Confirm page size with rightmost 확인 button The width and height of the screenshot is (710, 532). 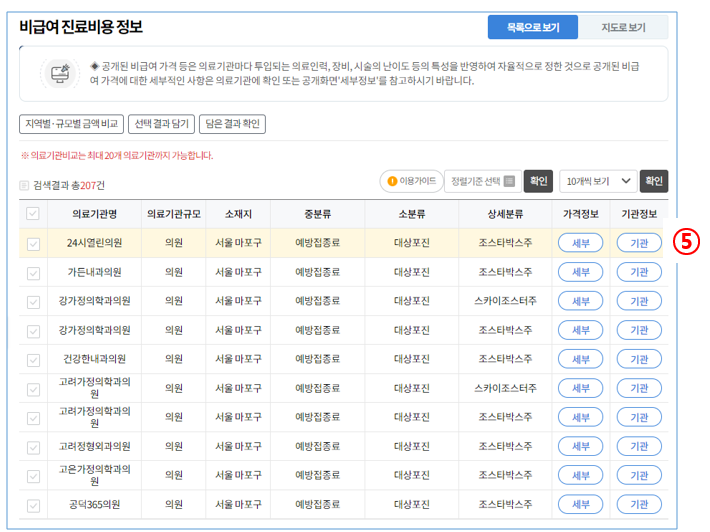[654, 181]
